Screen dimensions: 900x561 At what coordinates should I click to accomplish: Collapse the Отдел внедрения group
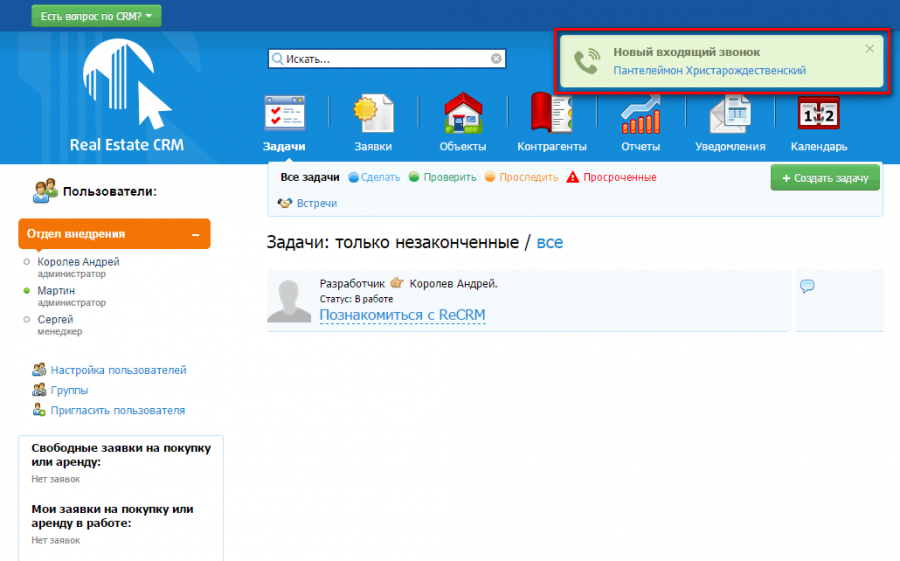tap(196, 234)
